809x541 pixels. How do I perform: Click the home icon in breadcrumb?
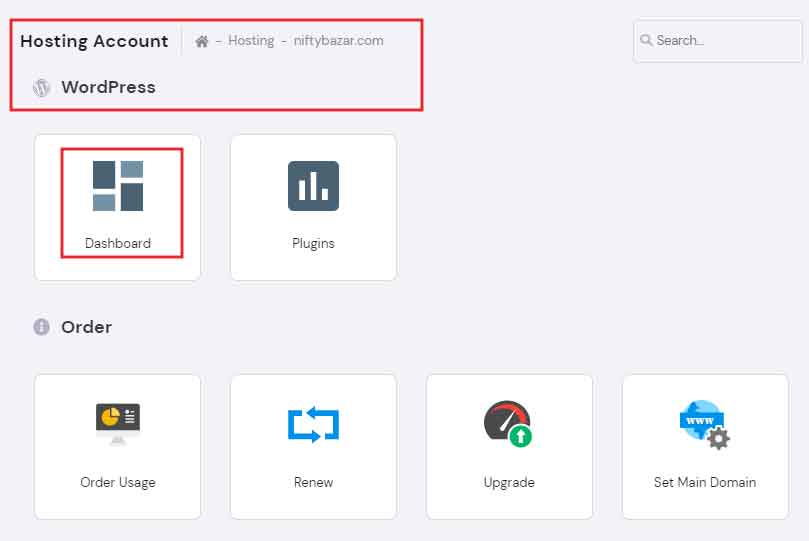click(202, 41)
